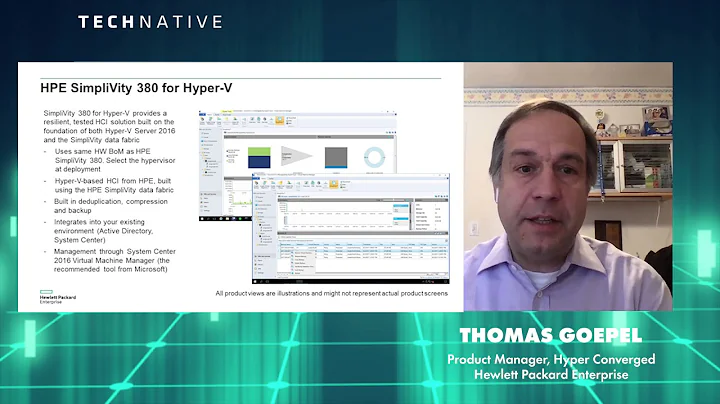Click "Product Manager, Hyper Converged" caption line

tap(551, 359)
